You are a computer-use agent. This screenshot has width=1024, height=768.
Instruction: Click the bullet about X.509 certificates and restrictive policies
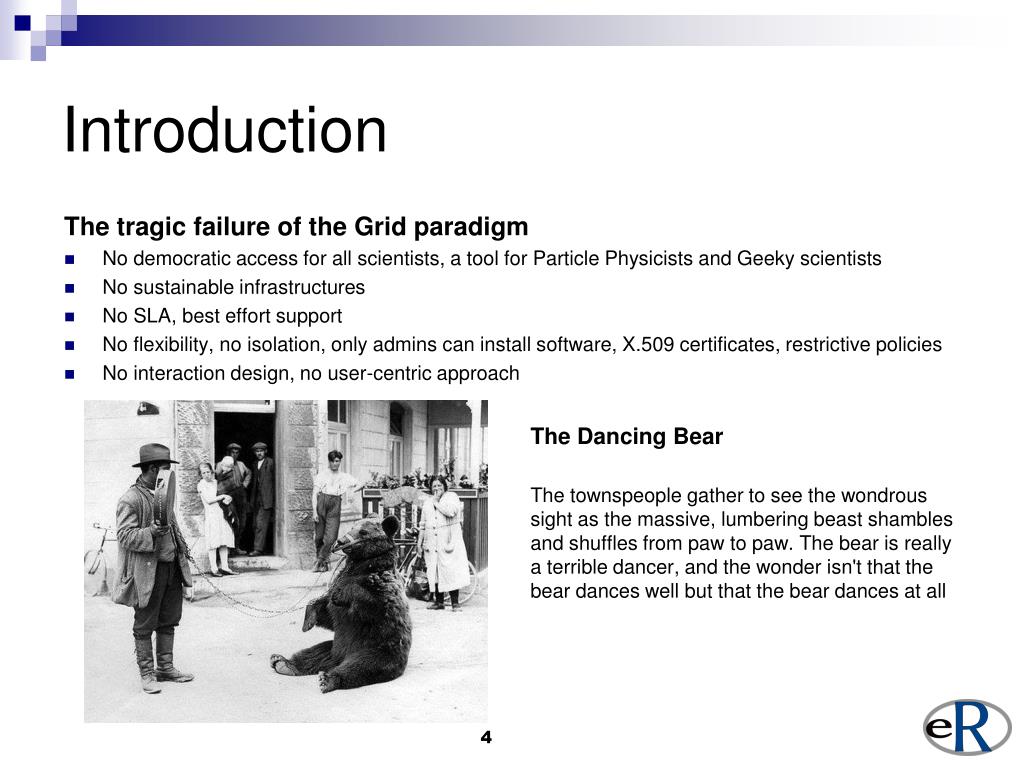tap(522, 345)
